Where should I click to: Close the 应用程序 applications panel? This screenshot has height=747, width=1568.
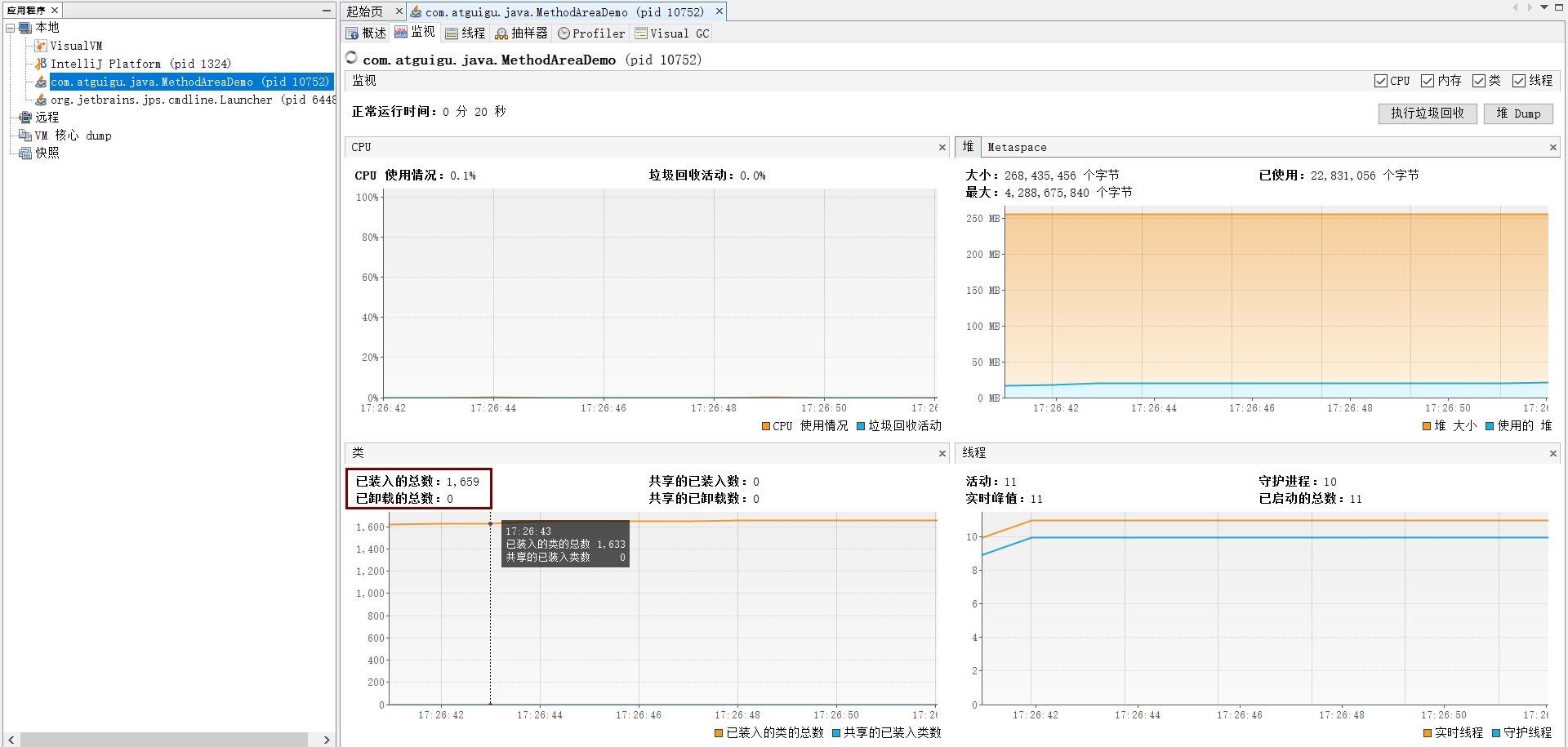[55, 11]
